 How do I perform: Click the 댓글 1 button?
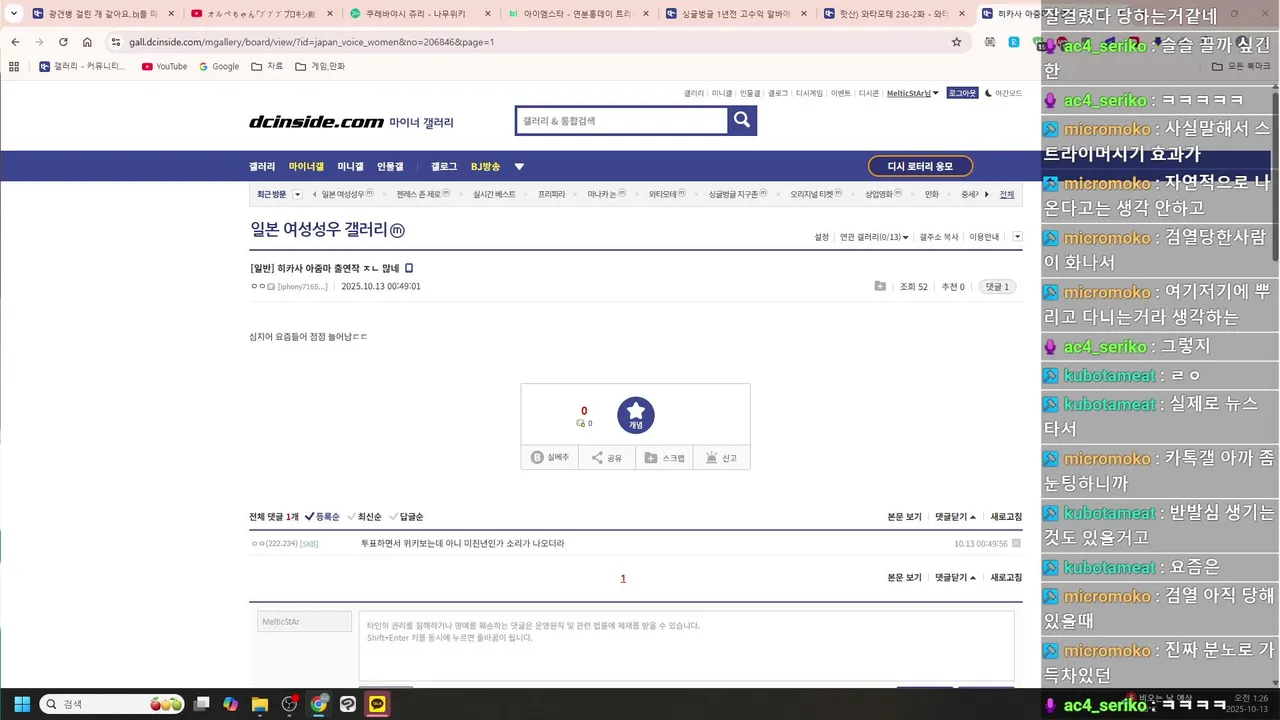tap(998, 286)
